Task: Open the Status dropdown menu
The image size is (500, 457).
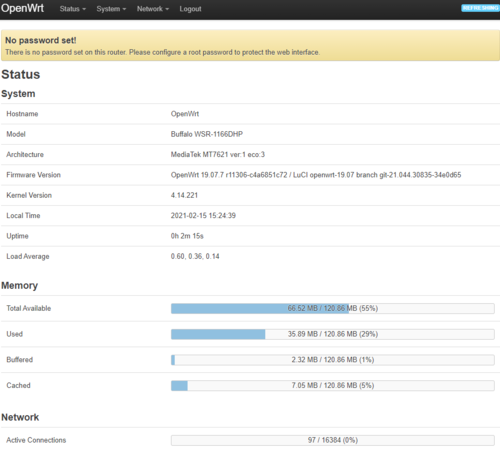Action: tap(73, 9)
